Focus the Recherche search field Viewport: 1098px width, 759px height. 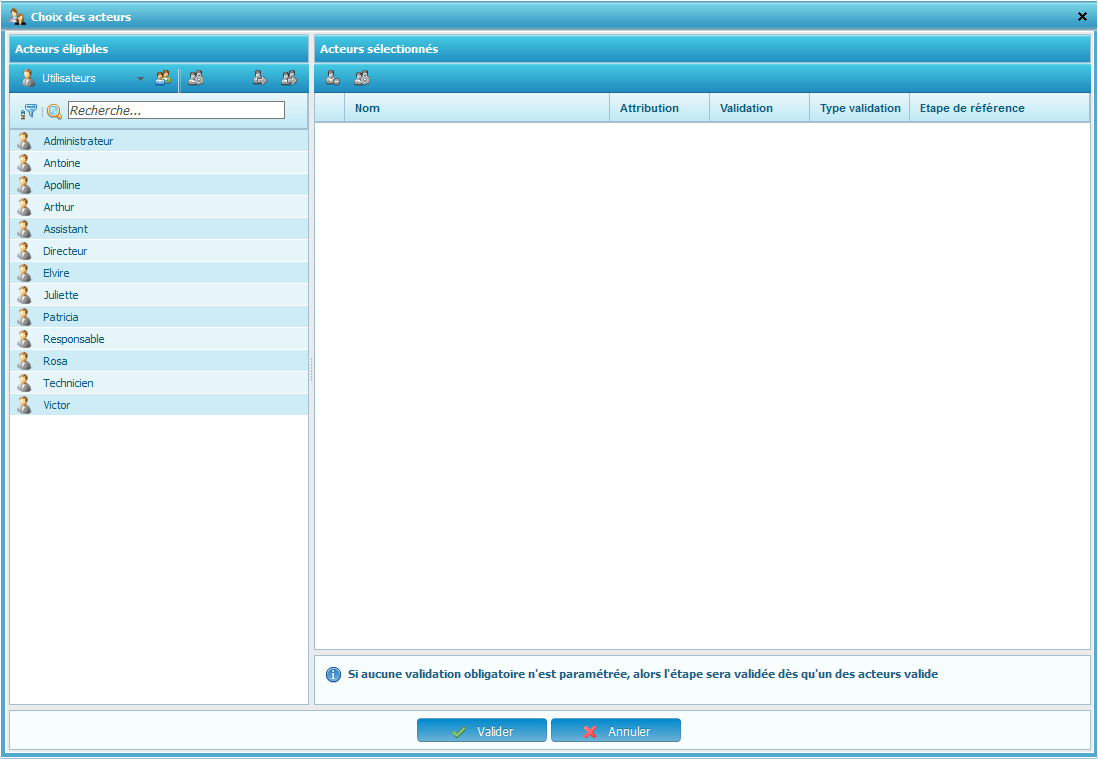176,110
